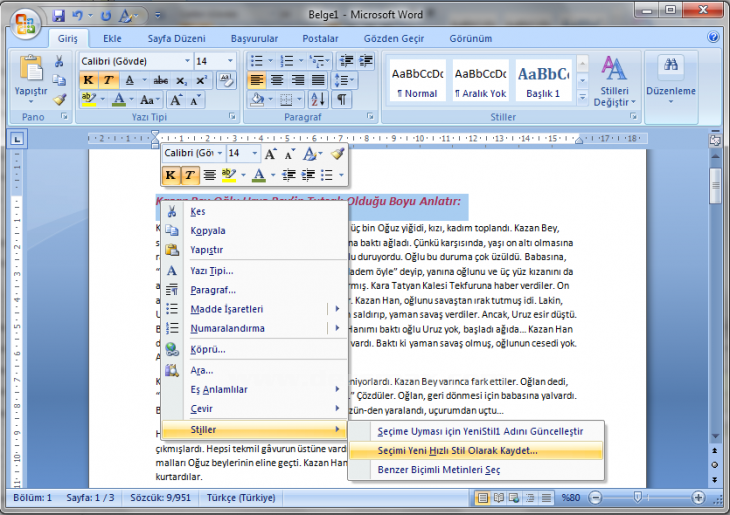Zoom in with plus button in status bar
The width and height of the screenshot is (730, 515).
point(698,498)
